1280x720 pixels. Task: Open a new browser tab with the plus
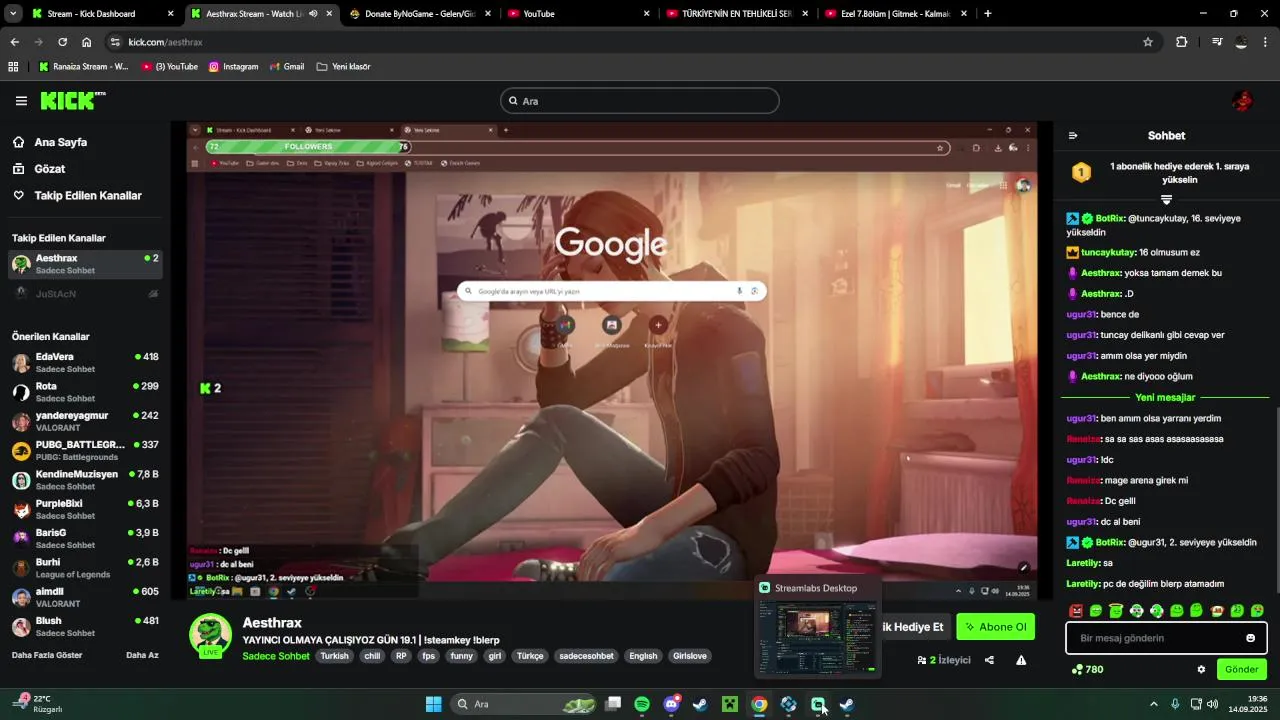tap(988, 14)
